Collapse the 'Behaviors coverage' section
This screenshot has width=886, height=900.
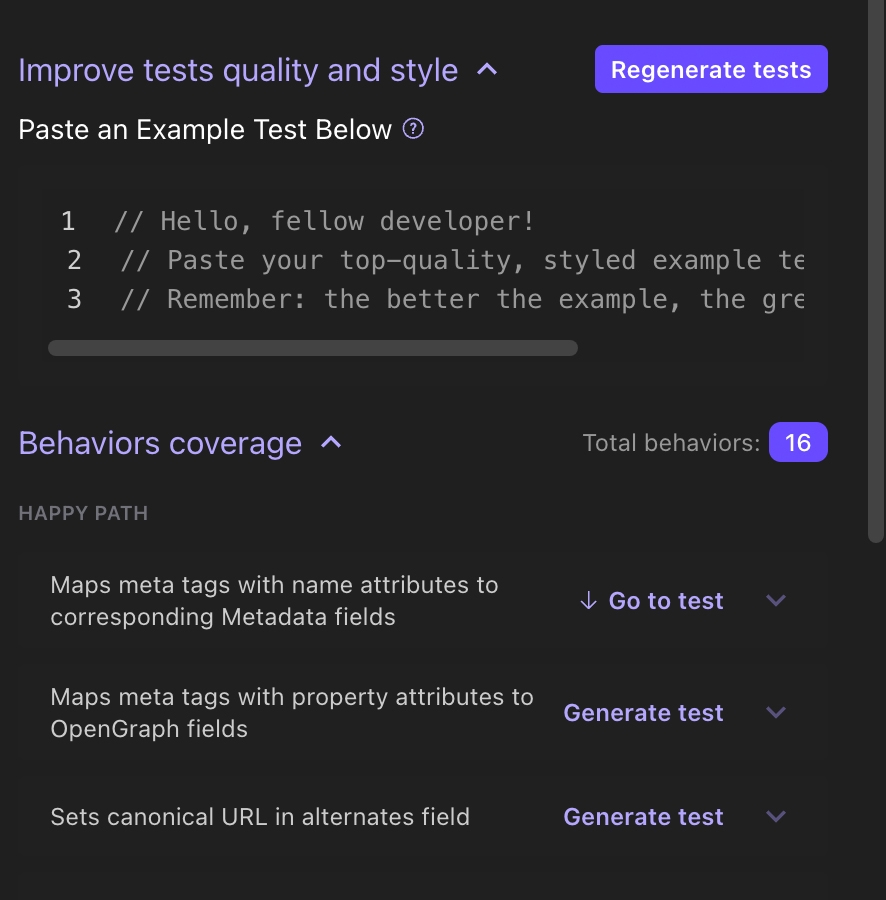(x=331, y=442)
